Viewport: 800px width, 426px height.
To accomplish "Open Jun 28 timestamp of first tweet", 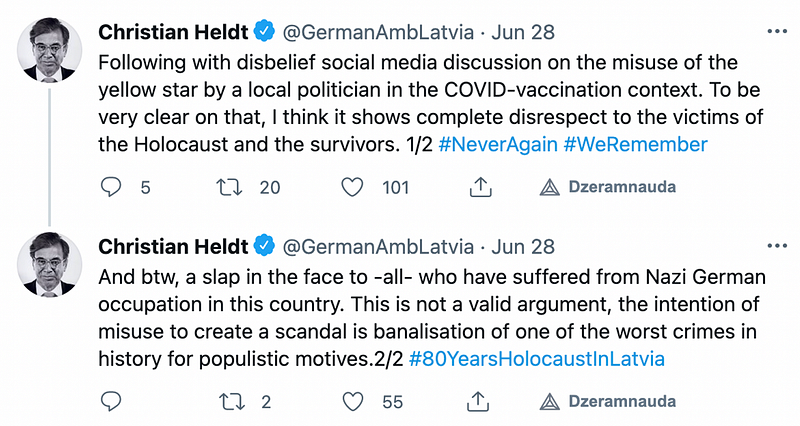I will [523, 32].
